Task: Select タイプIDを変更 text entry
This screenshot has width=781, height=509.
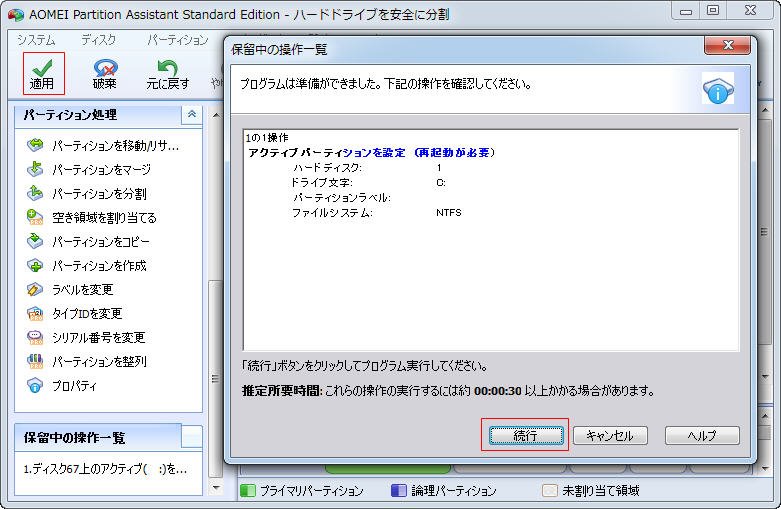Action: (x=87, y=313)
